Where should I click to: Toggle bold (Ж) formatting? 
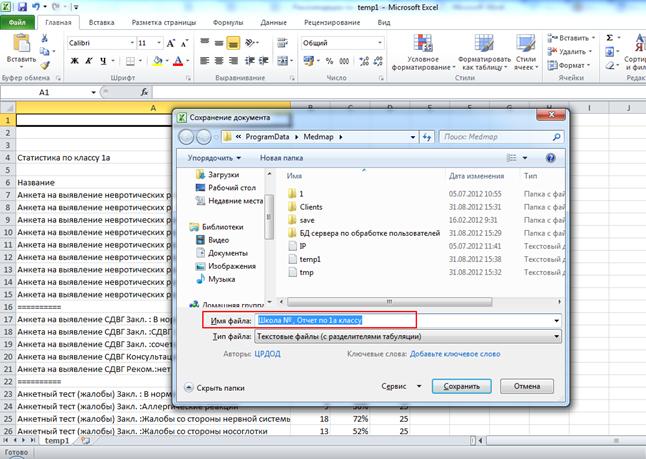click(x=74, y=61)
